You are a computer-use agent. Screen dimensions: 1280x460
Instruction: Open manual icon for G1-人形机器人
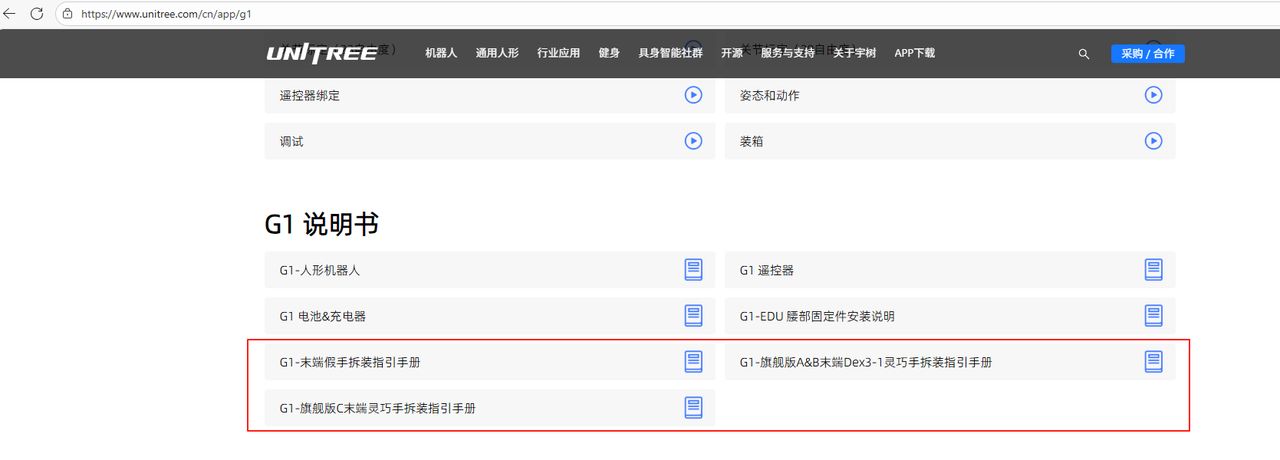click(x=693, y=270)
